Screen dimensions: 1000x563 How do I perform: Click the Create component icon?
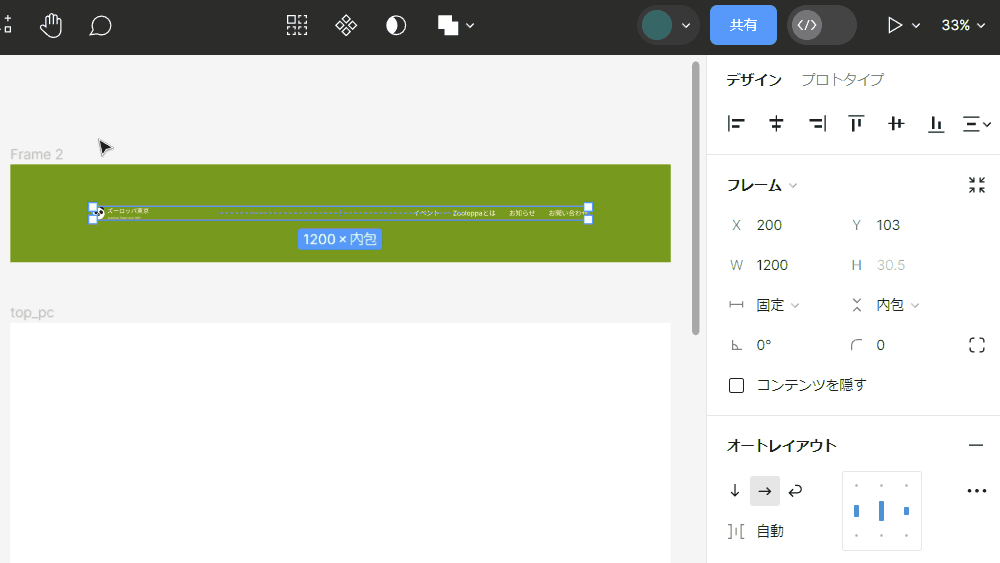(346, 26)
